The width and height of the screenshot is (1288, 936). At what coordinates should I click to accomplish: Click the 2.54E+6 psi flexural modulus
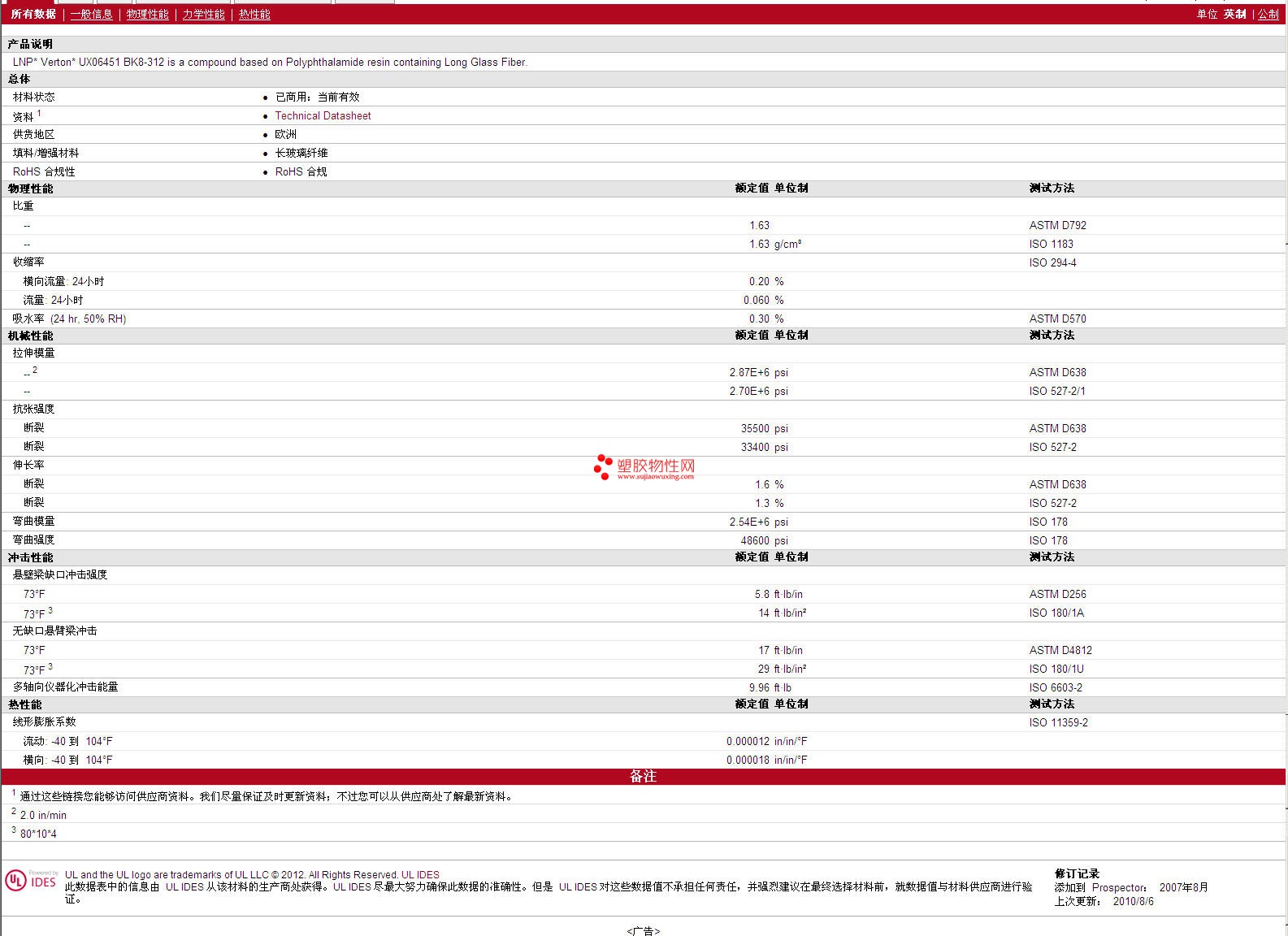pos(758,522)
